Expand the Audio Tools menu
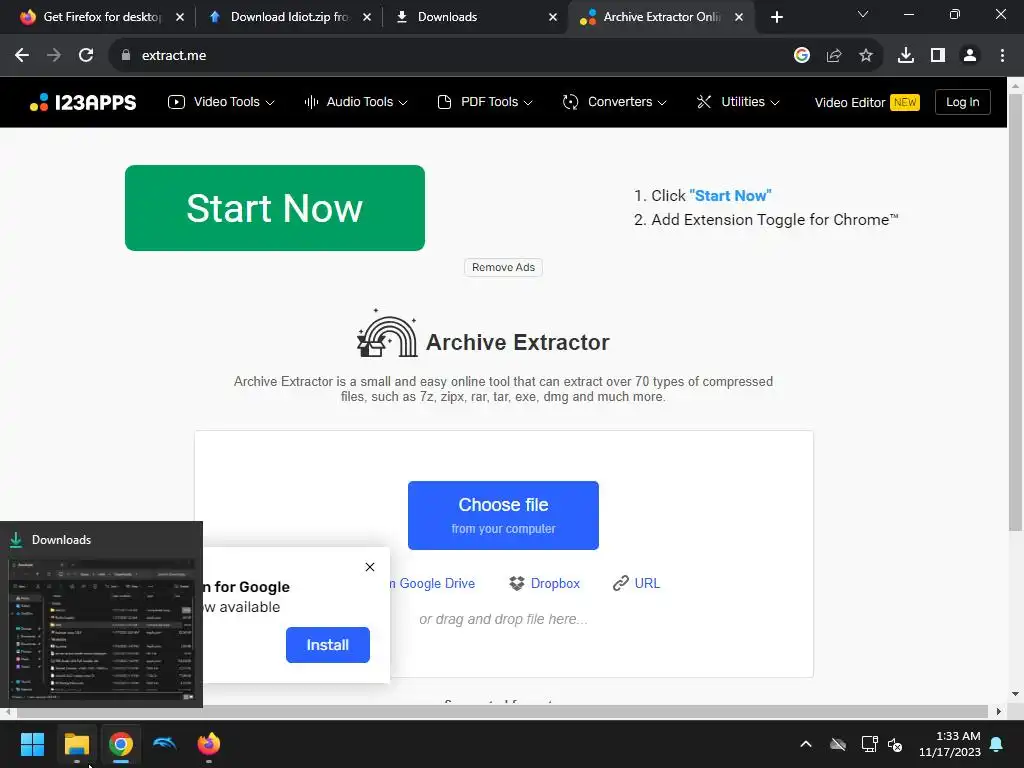Screen dimensions: 1024x768 click(x=356, y=102)
